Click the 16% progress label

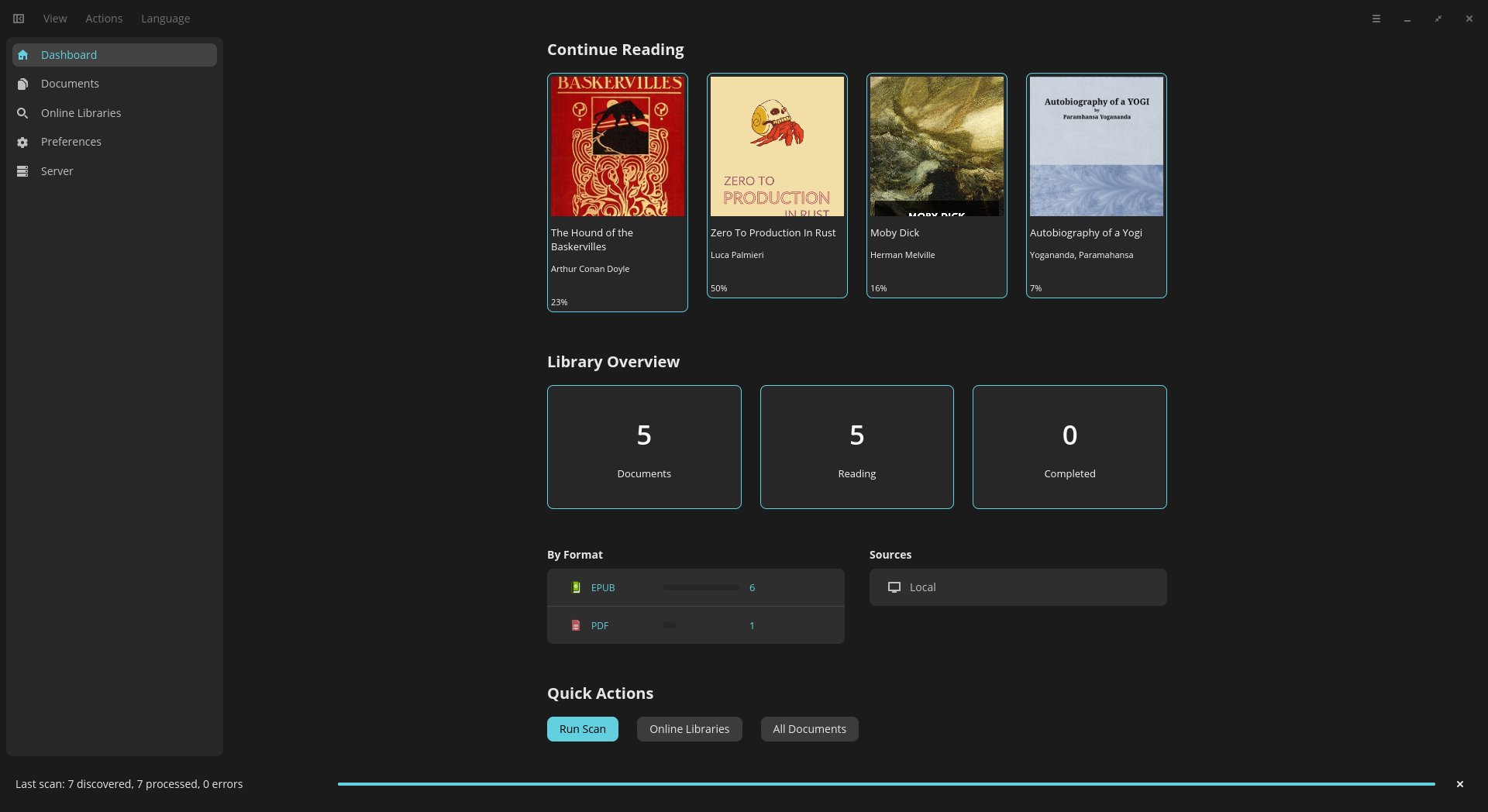point(878,288)
